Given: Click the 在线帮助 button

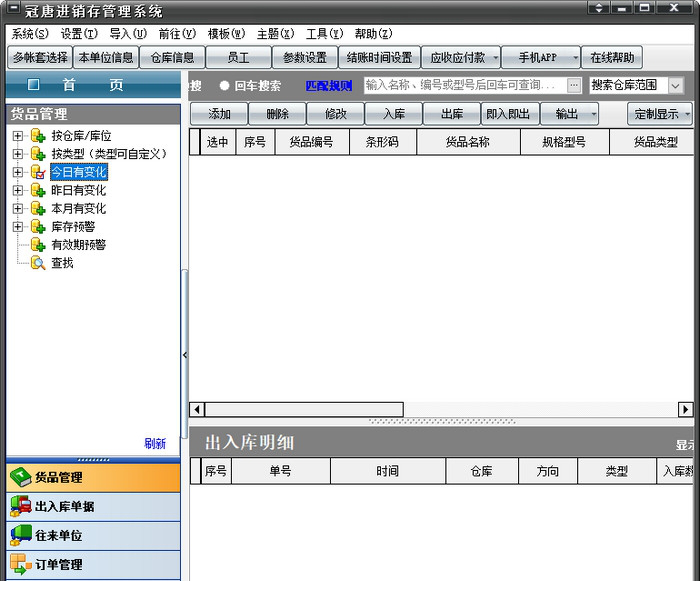Looking at the screenshot, I should tap(612, 58).
